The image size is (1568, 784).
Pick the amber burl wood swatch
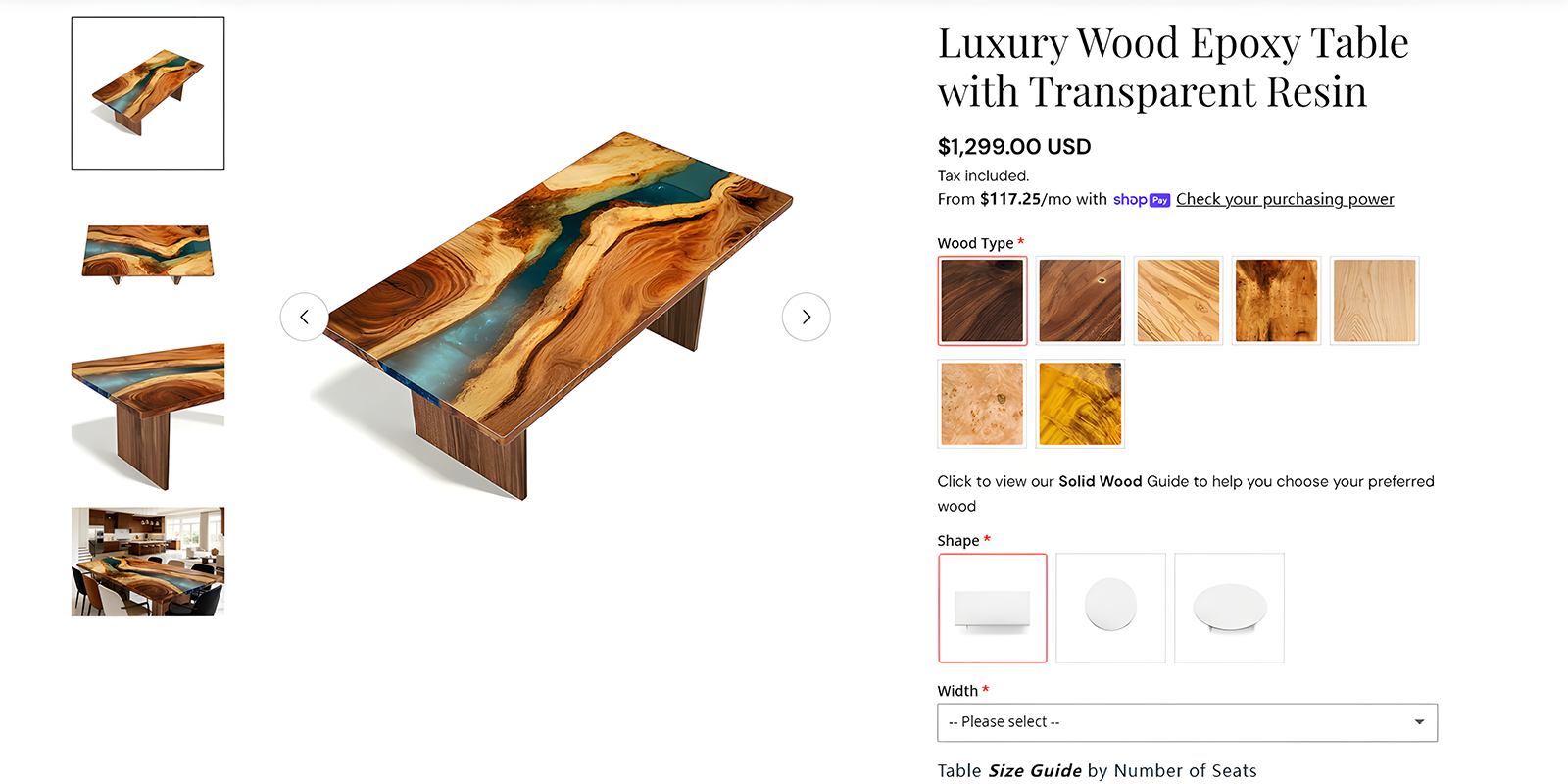tap(1276, 301)
